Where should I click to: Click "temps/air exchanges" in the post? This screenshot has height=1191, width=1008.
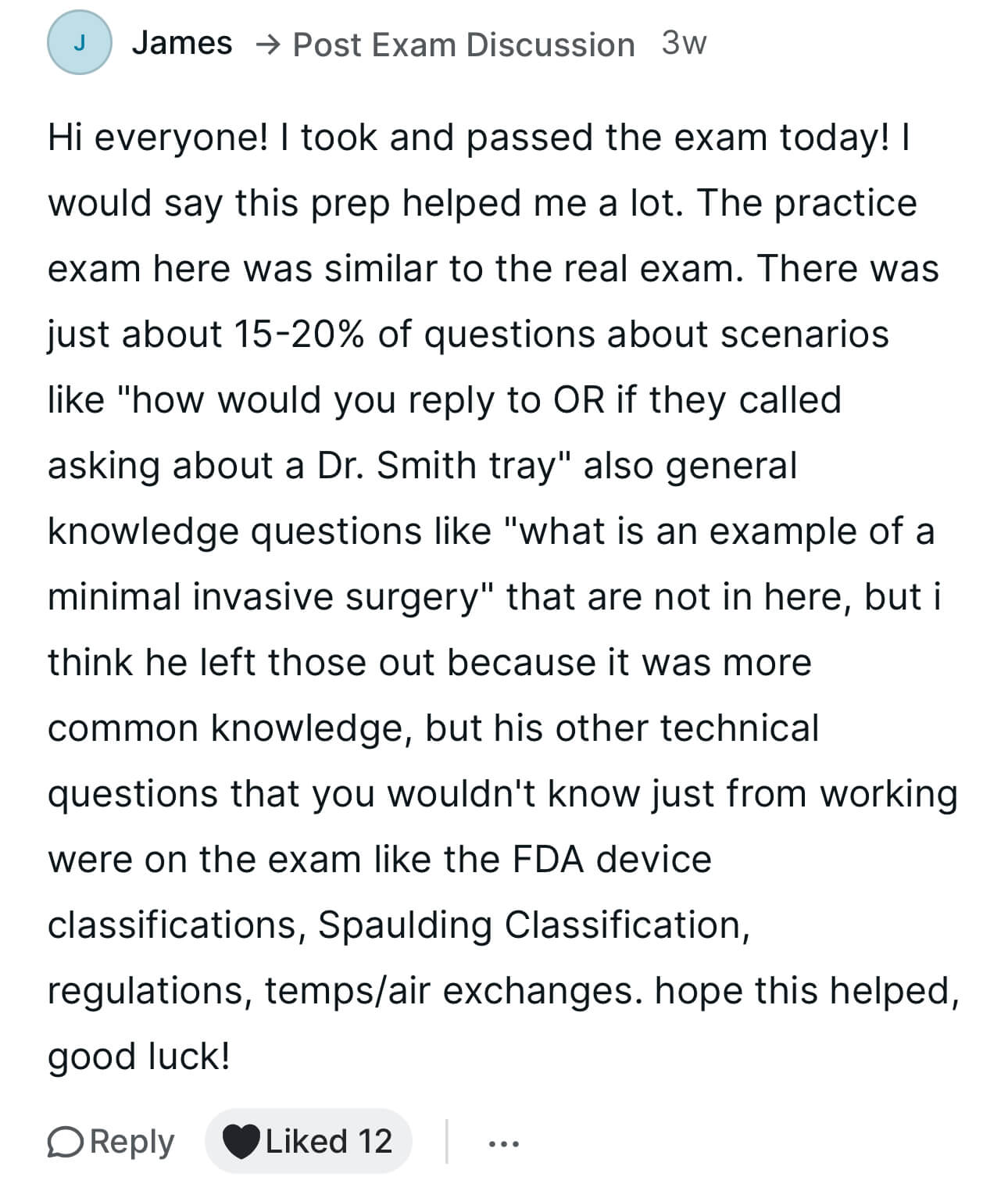449,991
